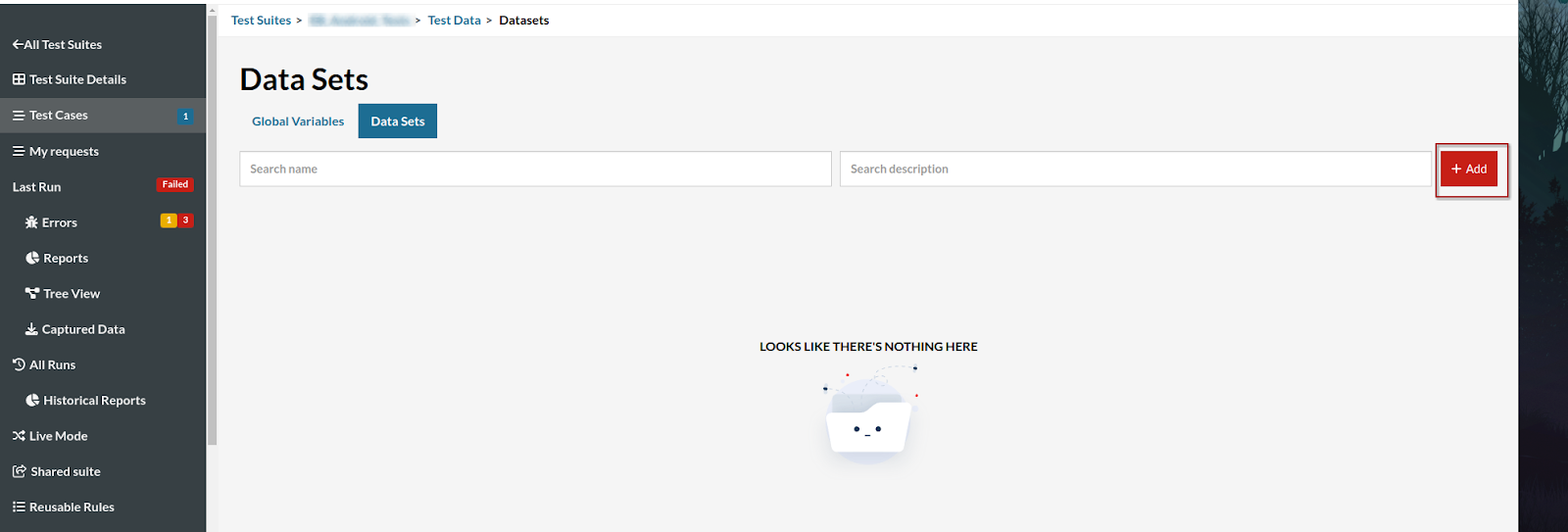
Task: Focus the Search description field
Action: [x=1135, y=169]
